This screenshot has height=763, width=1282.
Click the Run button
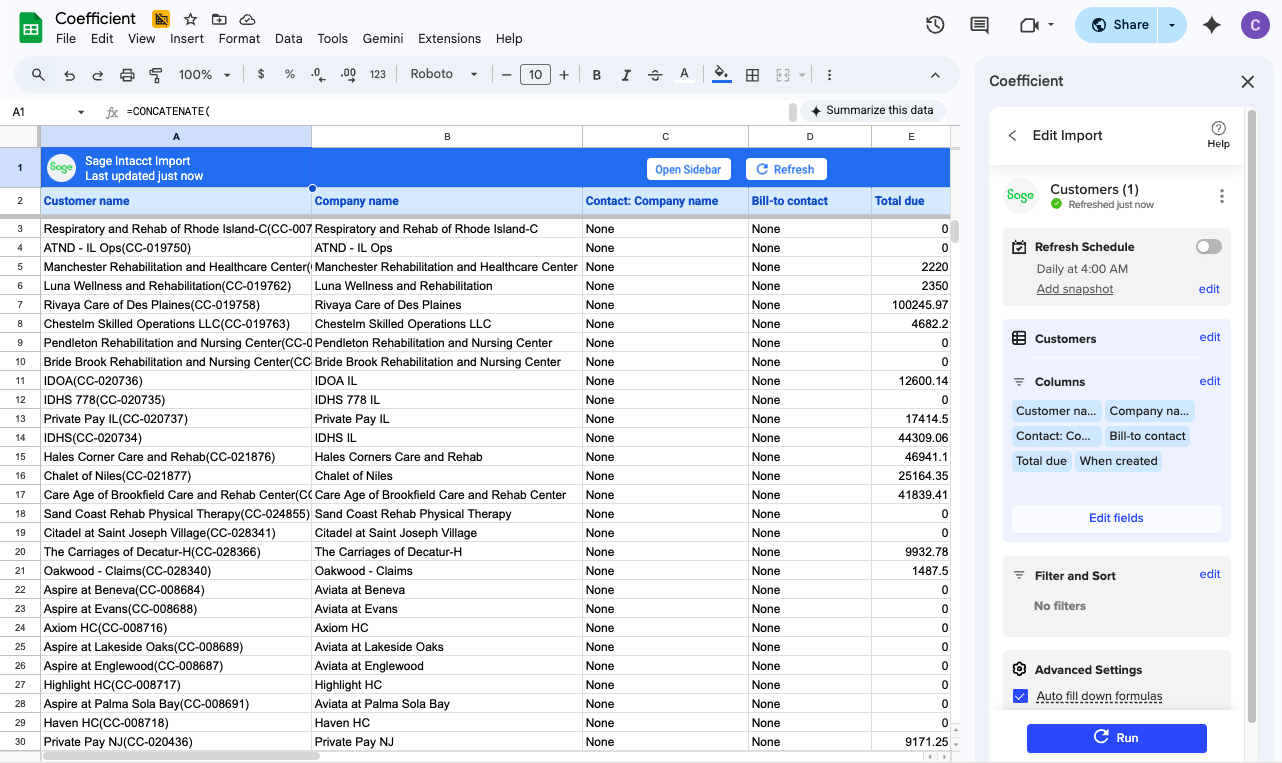(1116, 738)
